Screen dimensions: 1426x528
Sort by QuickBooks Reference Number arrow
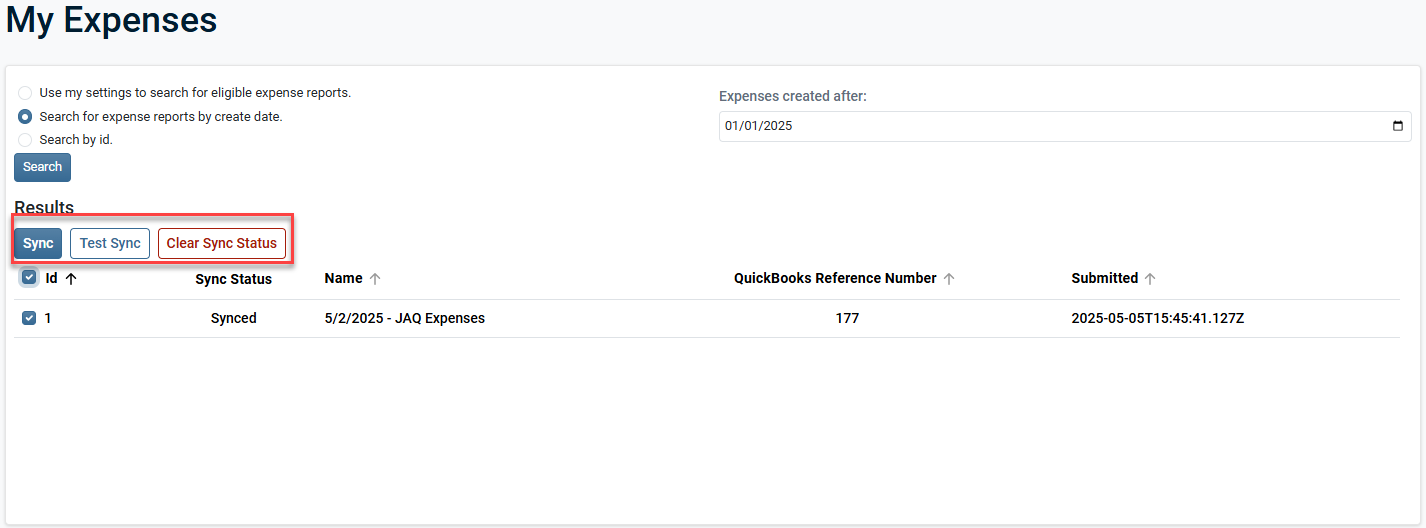[x=949, y=279]
